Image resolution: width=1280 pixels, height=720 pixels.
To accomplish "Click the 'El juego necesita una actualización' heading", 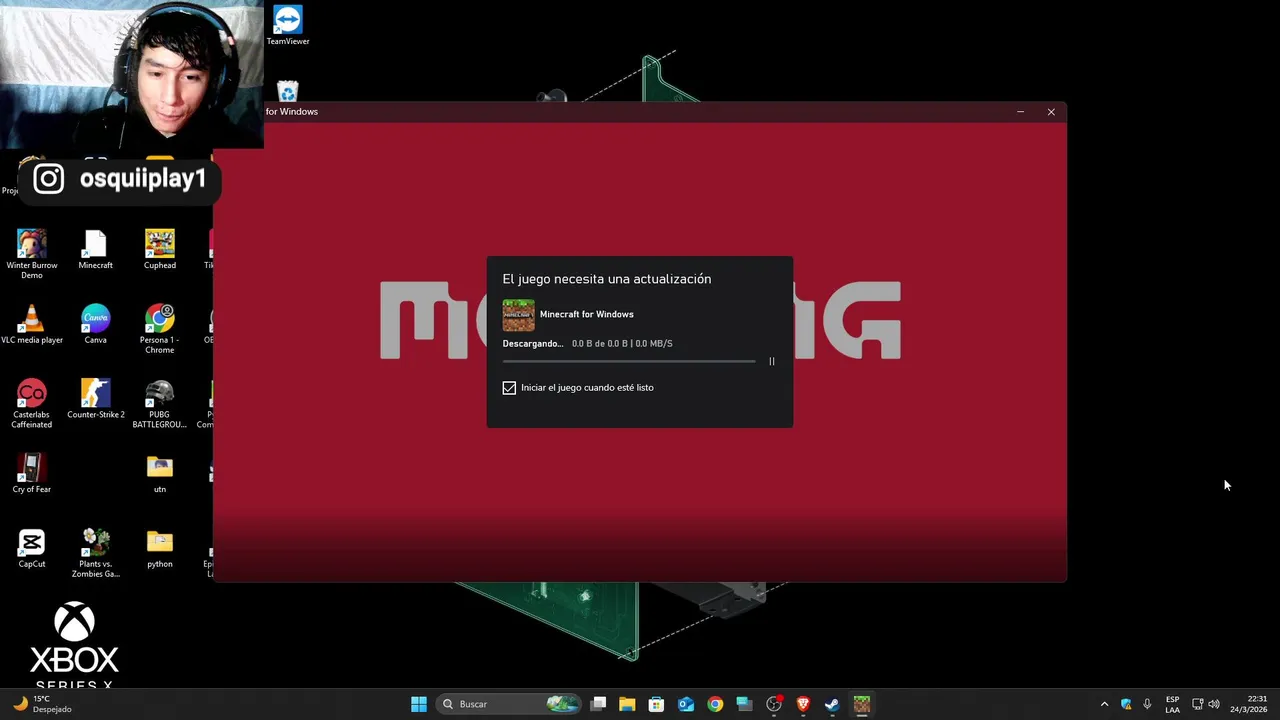I will pyautogui.click(x=607, y=279).
